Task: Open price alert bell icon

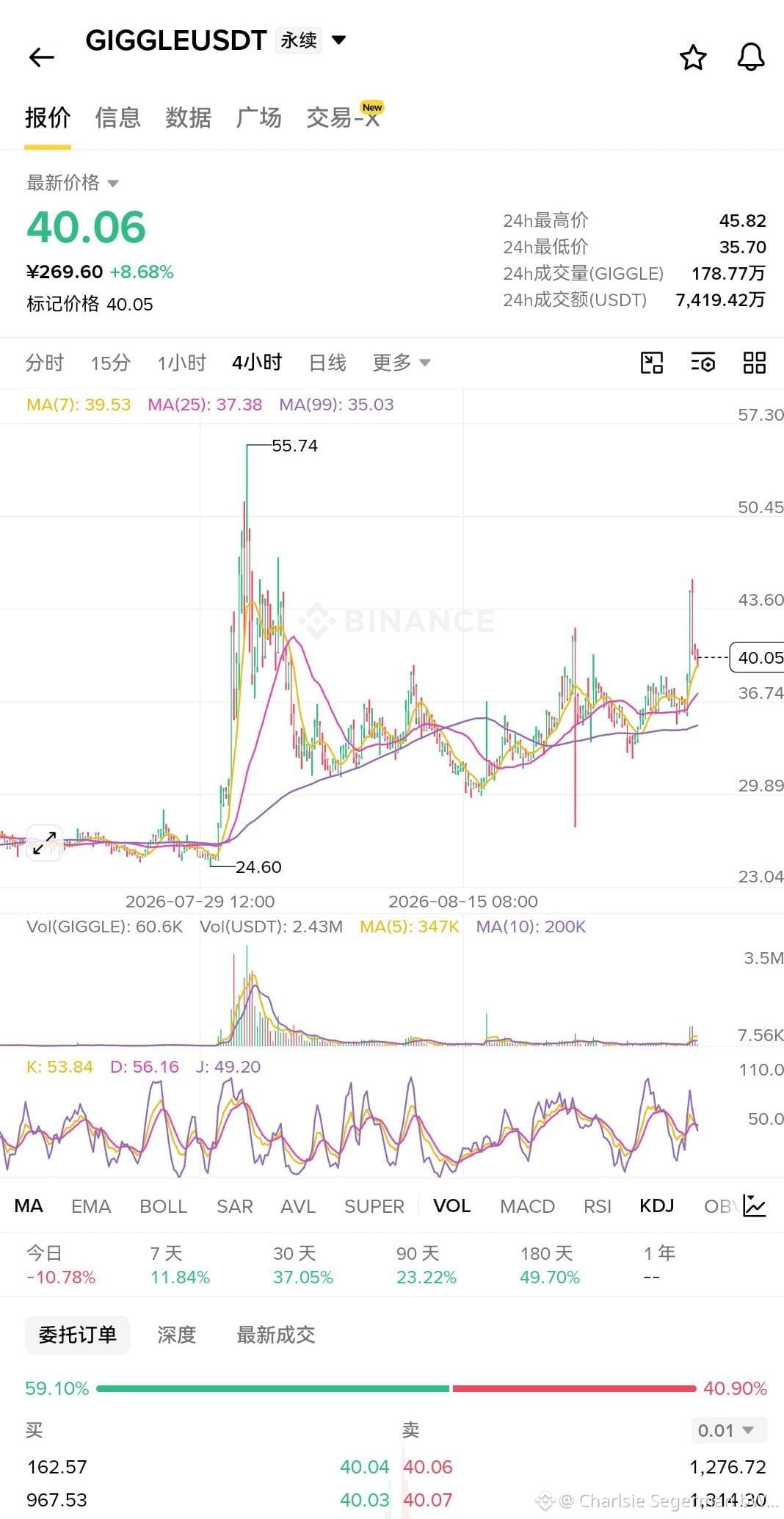Action: (x=751, y=57)
